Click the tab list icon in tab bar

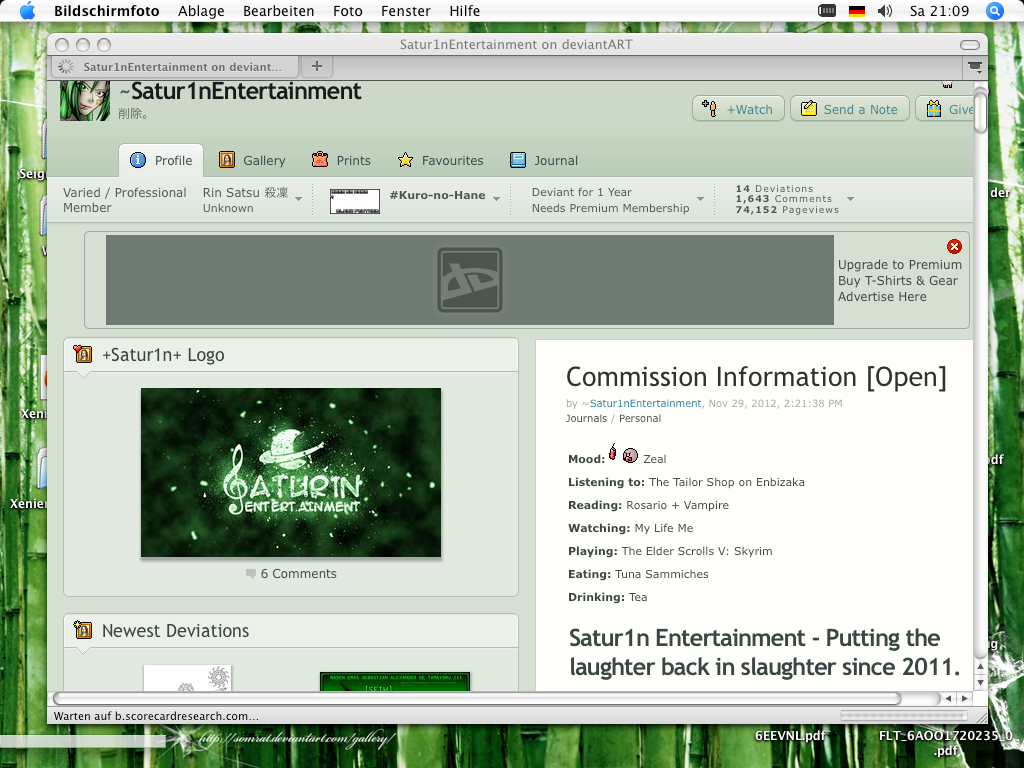click(975, 67)
